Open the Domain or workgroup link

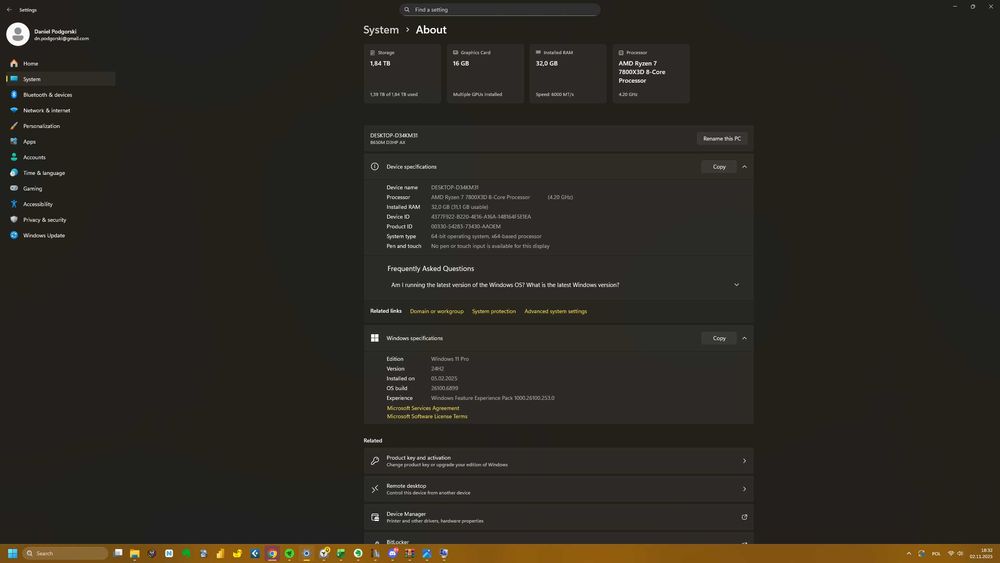[x=437, y=312]
